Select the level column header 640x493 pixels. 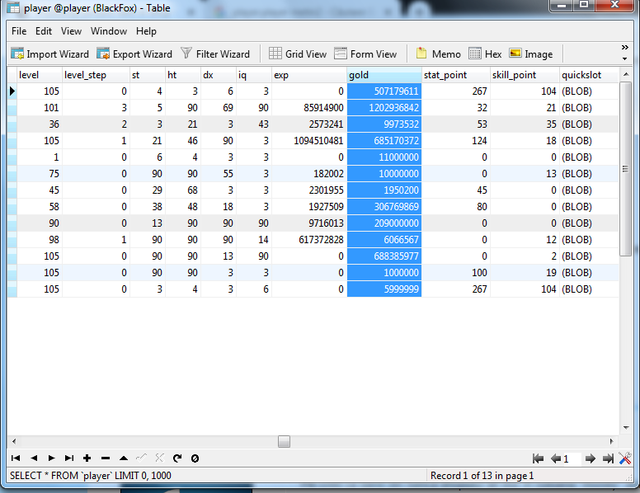[x=40, y=75]
